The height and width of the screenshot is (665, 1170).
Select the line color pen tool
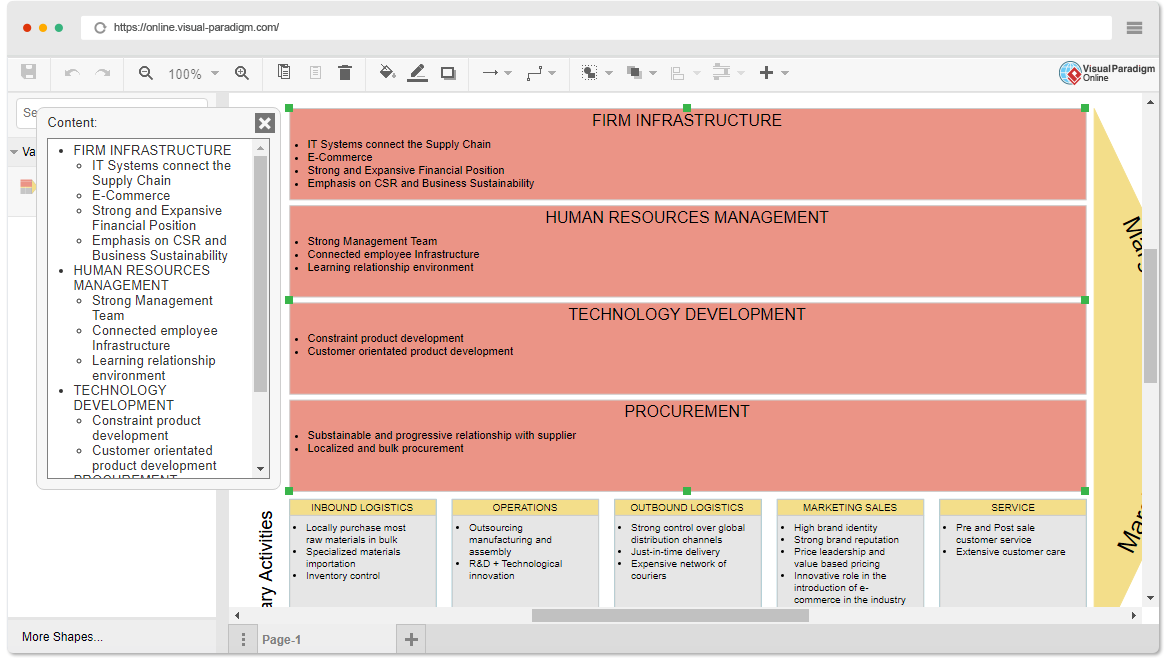coord(418,72)
